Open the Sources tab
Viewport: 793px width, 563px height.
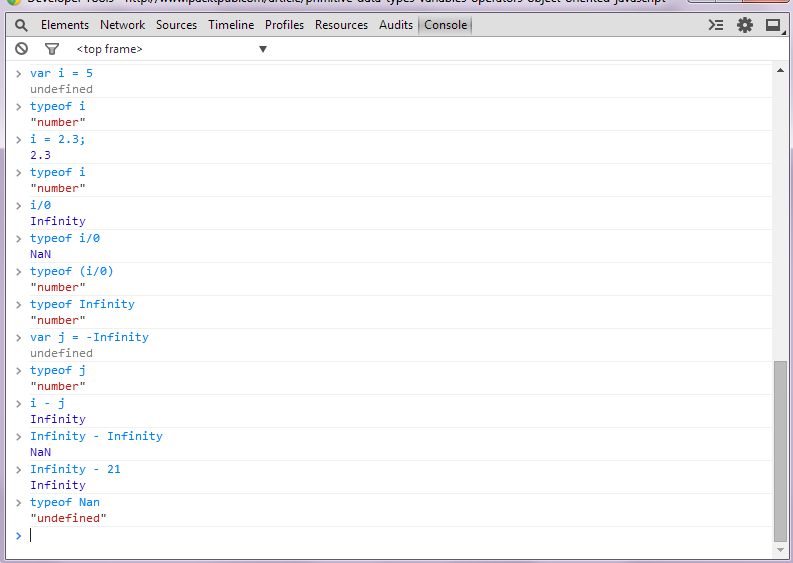pos(176,25)
